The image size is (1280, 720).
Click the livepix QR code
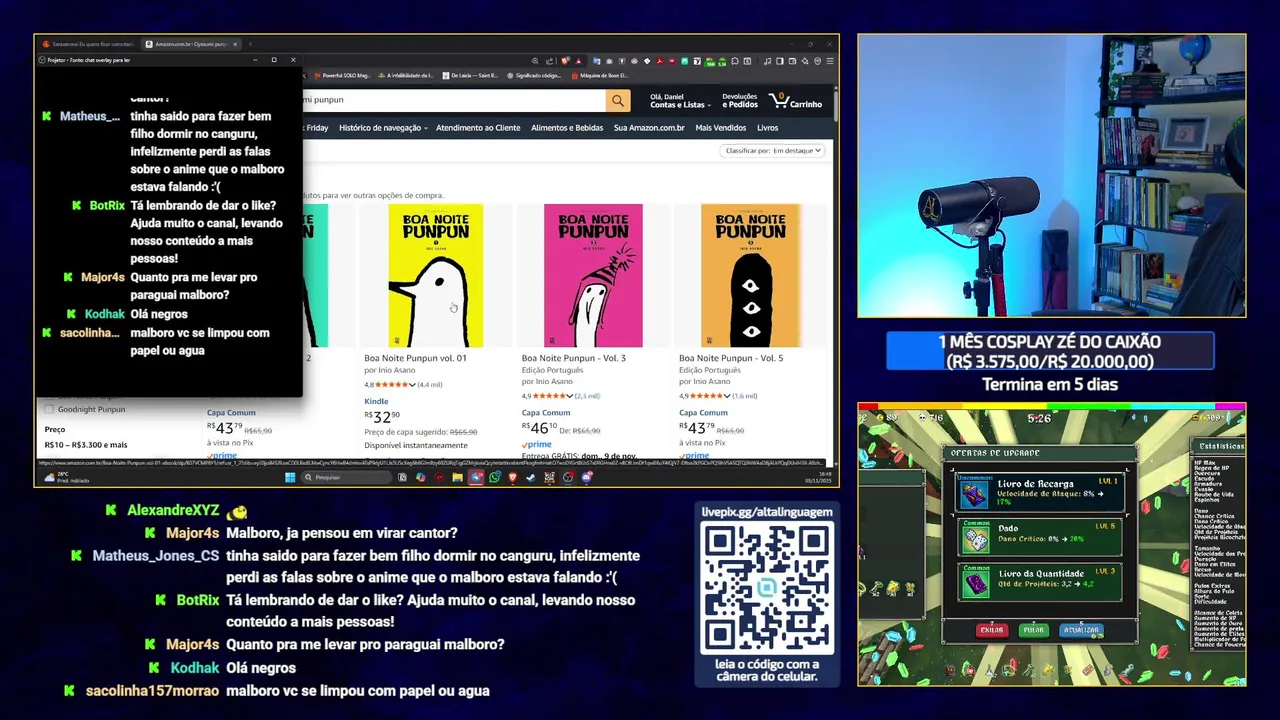pyautogui.click(x=767, y=588)
